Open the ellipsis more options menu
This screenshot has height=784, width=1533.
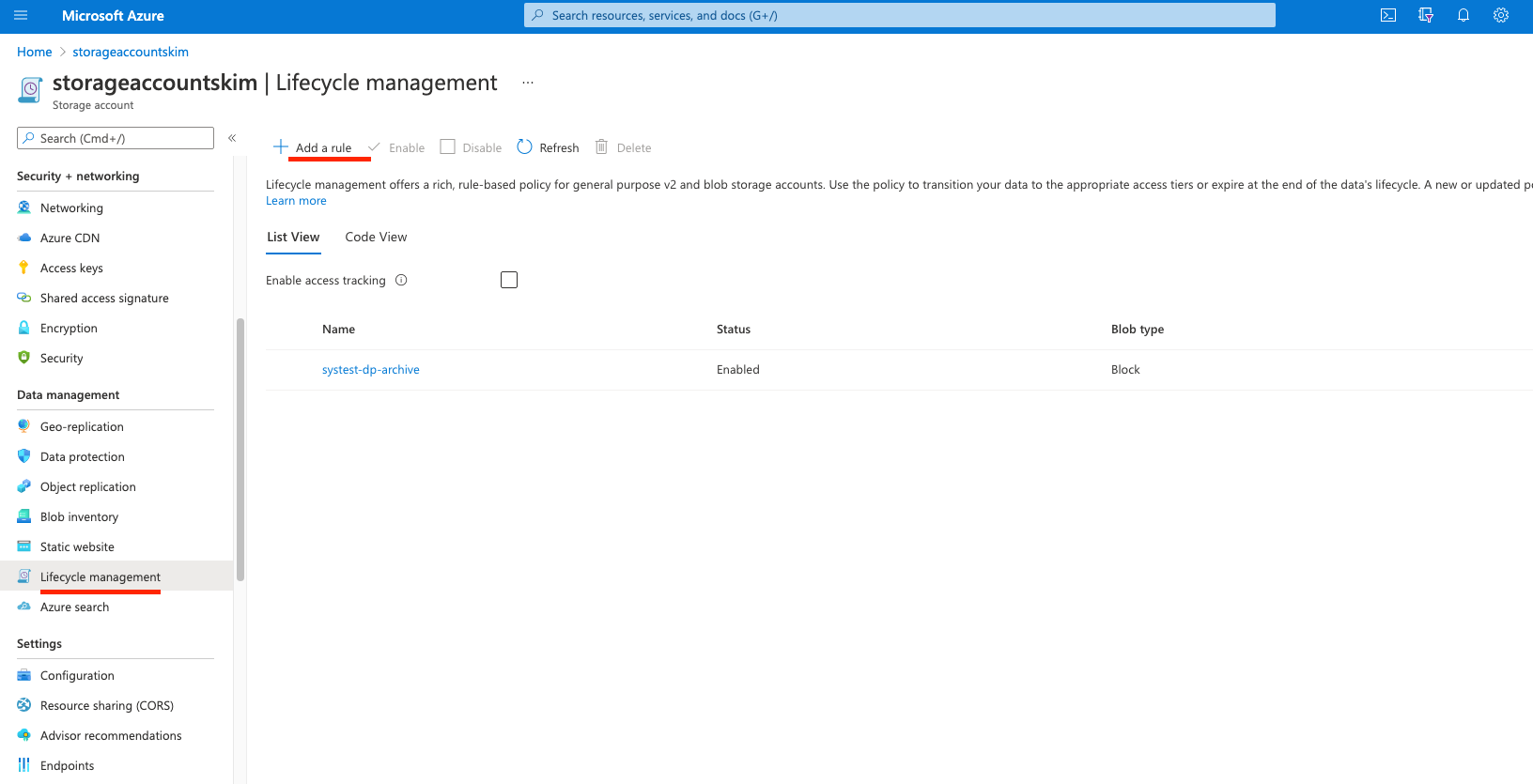(x=528, y=83)
